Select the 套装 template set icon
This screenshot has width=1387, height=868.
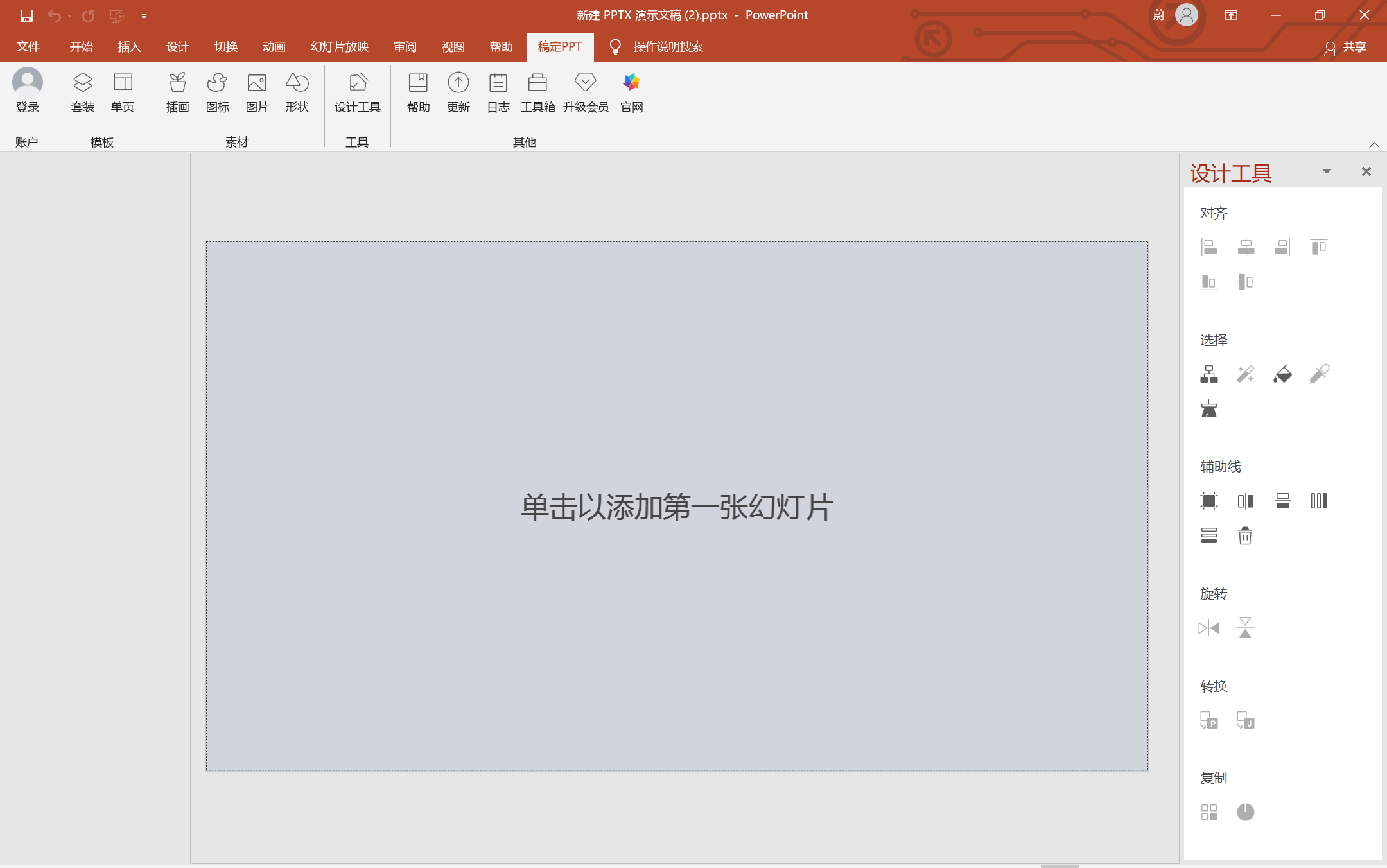tap(82, 93)
